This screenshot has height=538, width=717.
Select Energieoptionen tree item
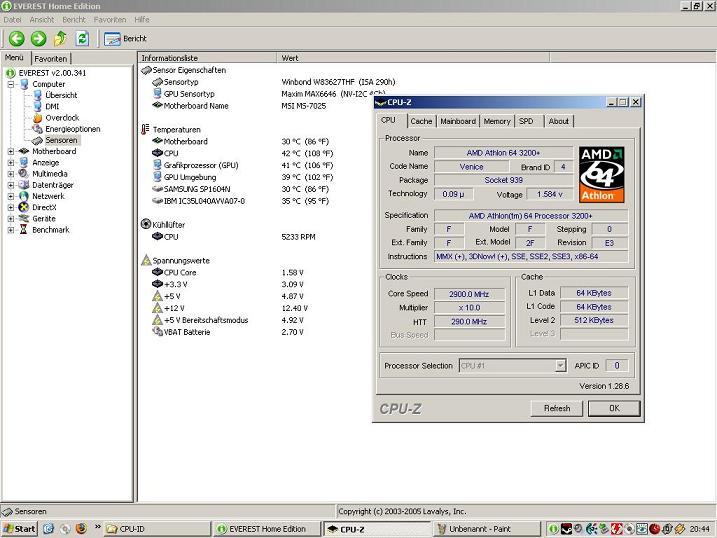pyautogui.click(x=73, y=129)
